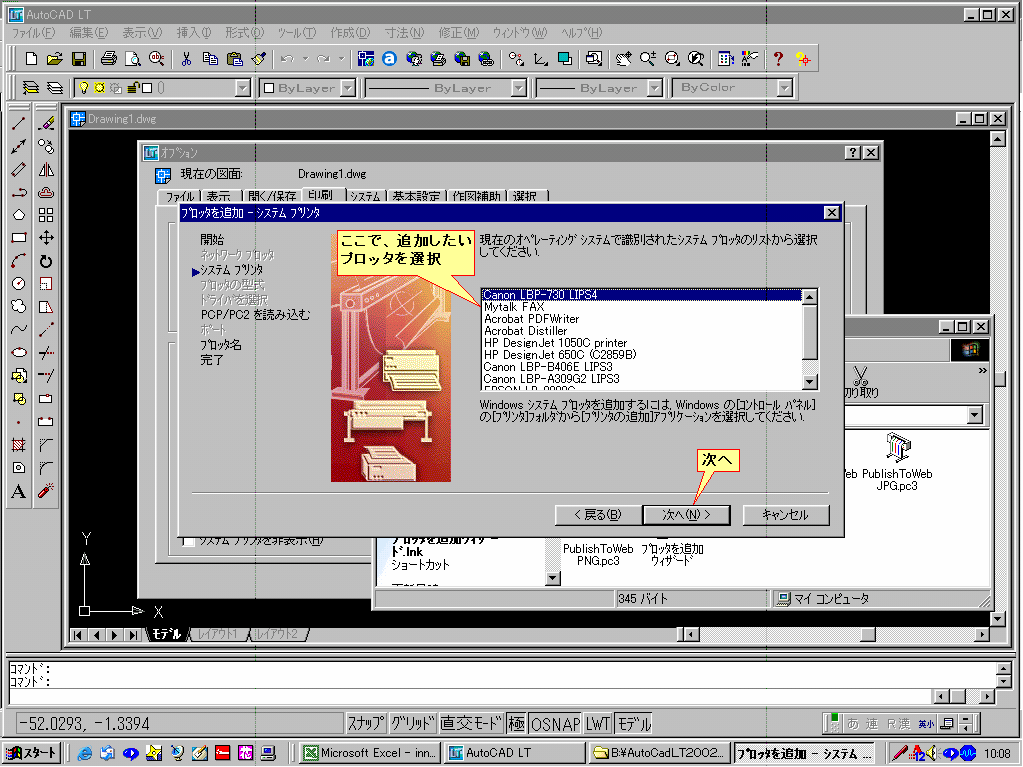Switch to the システム tab in Options dialog
Viewport: 1023px width, 767px height.
(365, 196)
